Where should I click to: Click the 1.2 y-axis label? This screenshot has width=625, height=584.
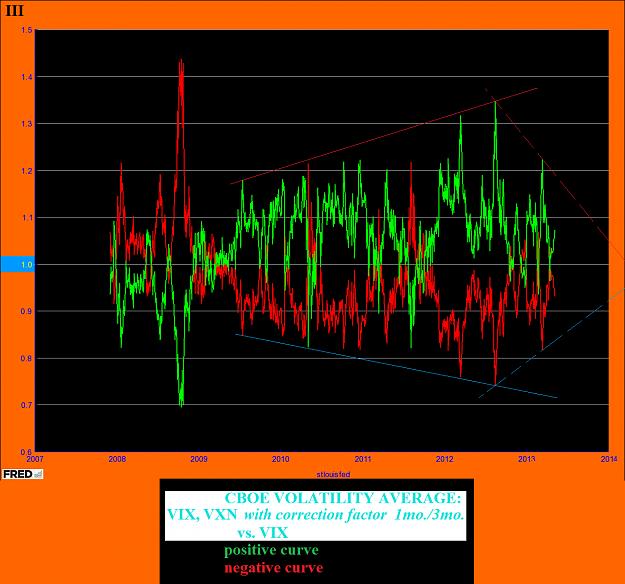pyautogui.click(x=27, y=171)
